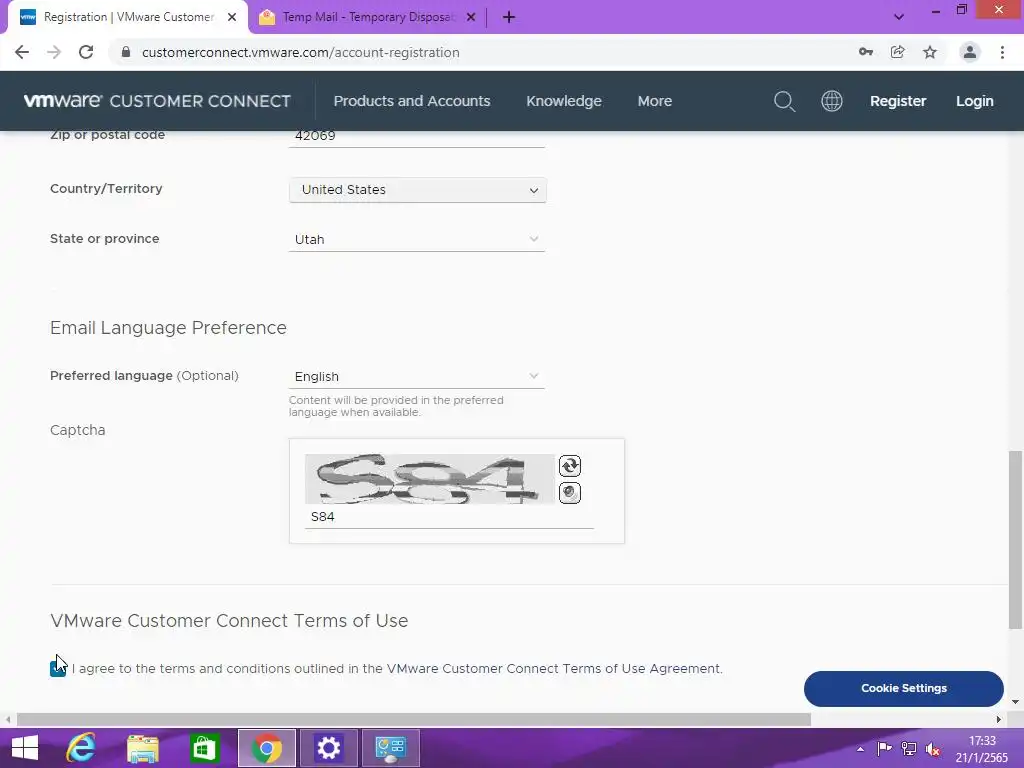1024x768 pixels.
Task: Toggle the terms agreement checkbox
Action: tap(57, 669)
